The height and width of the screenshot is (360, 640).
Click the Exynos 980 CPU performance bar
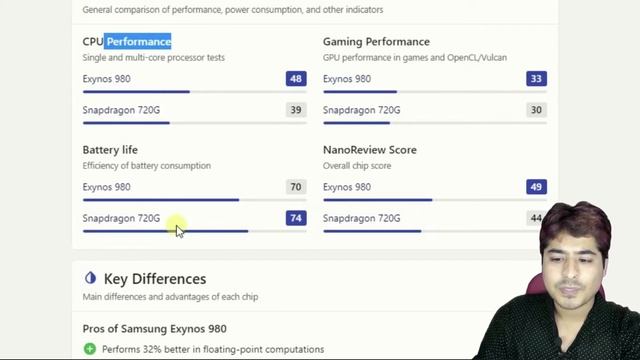click(194, 92)
